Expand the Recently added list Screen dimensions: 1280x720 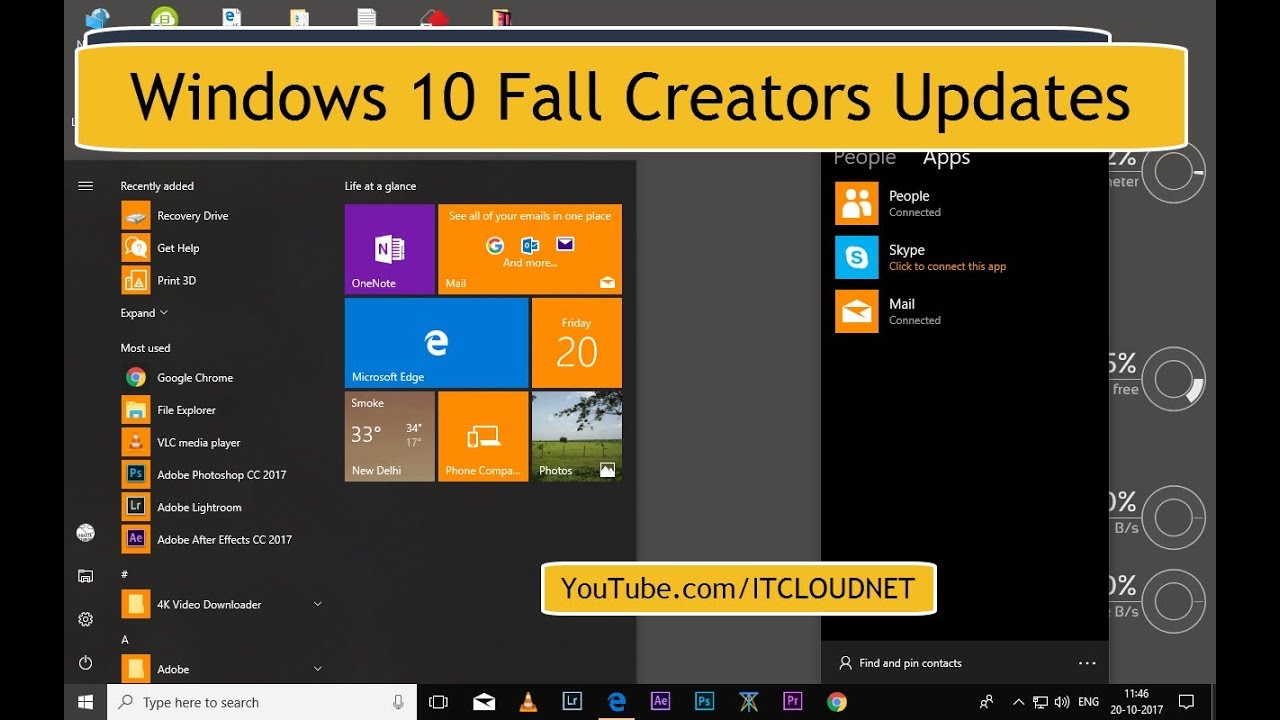(x=144, y=313)
